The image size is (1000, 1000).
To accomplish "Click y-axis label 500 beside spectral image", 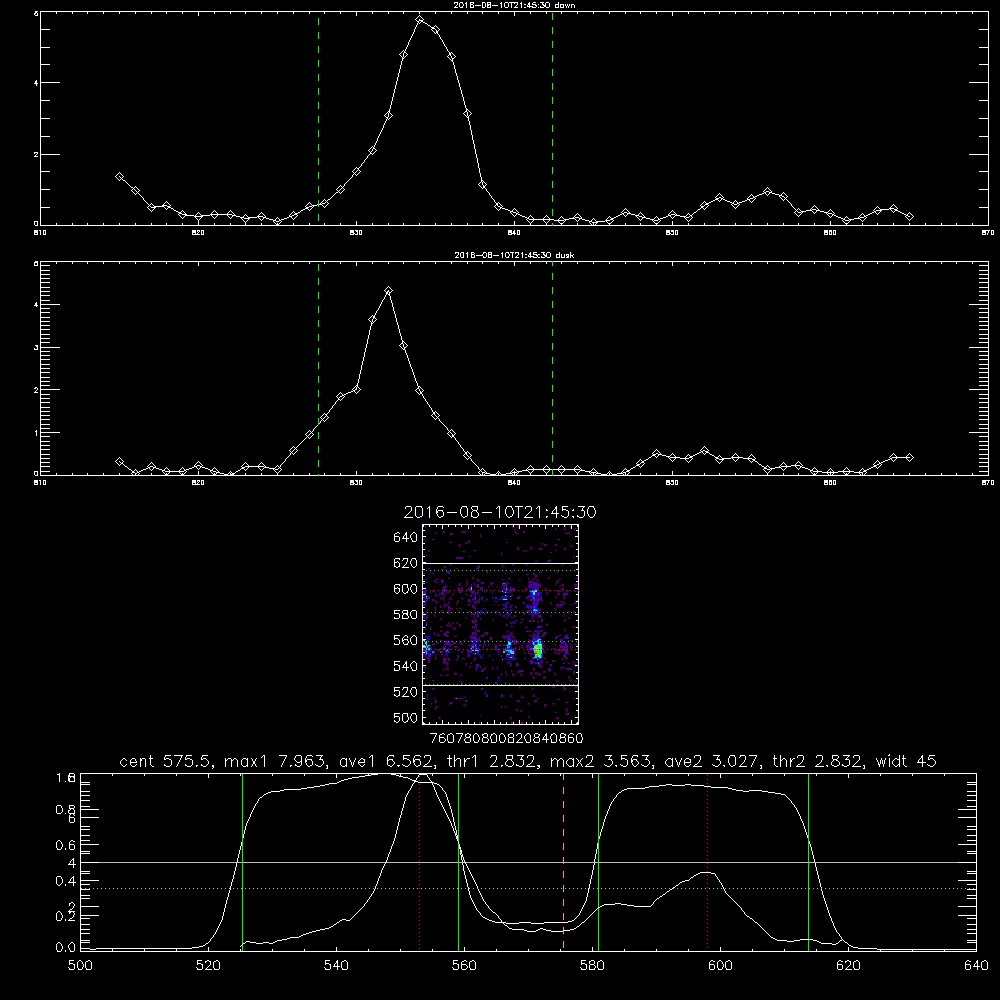I will 406,718.
